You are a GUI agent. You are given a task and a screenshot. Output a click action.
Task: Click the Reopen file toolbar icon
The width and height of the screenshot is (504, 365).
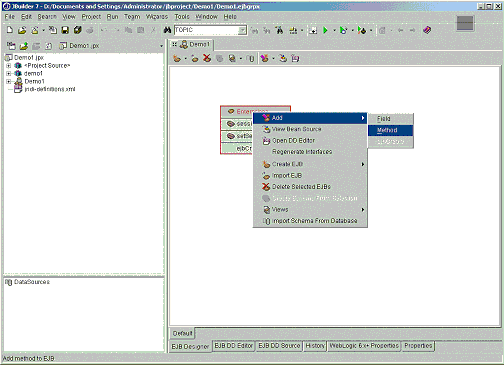pos(35,30)
